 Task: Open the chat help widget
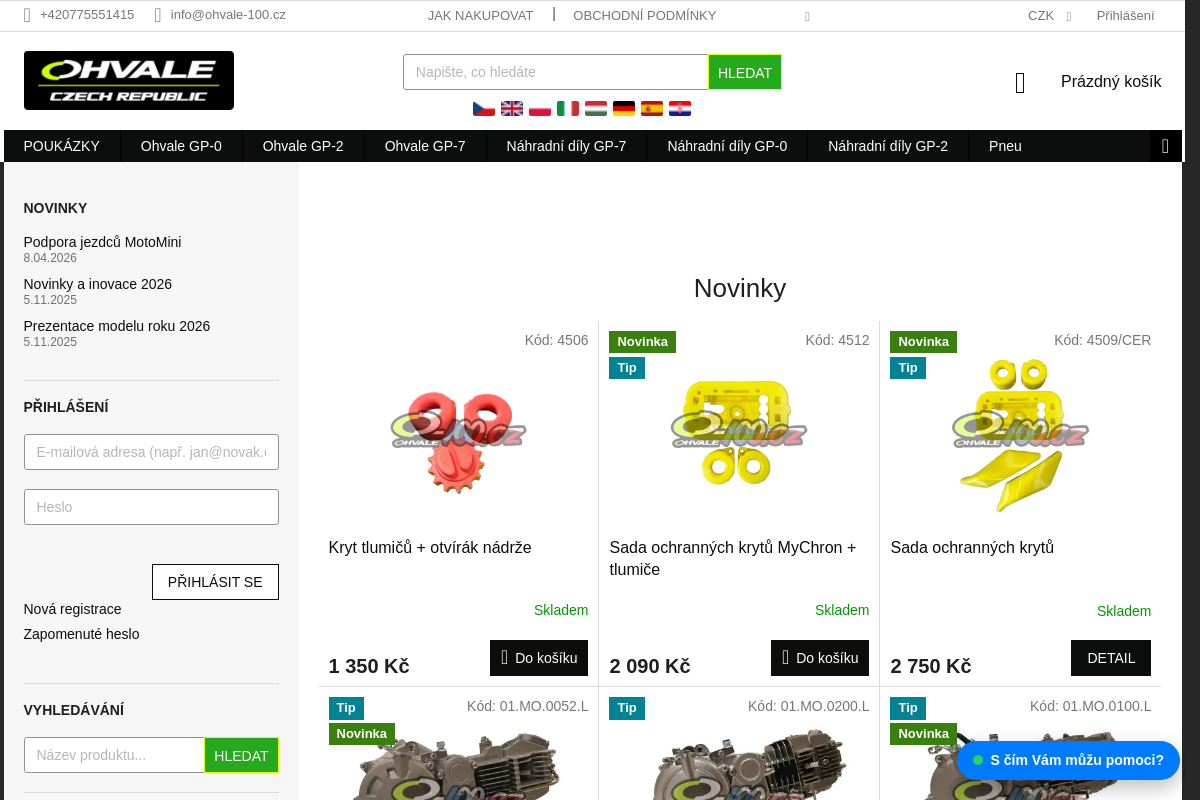(x=1068, y=760)
